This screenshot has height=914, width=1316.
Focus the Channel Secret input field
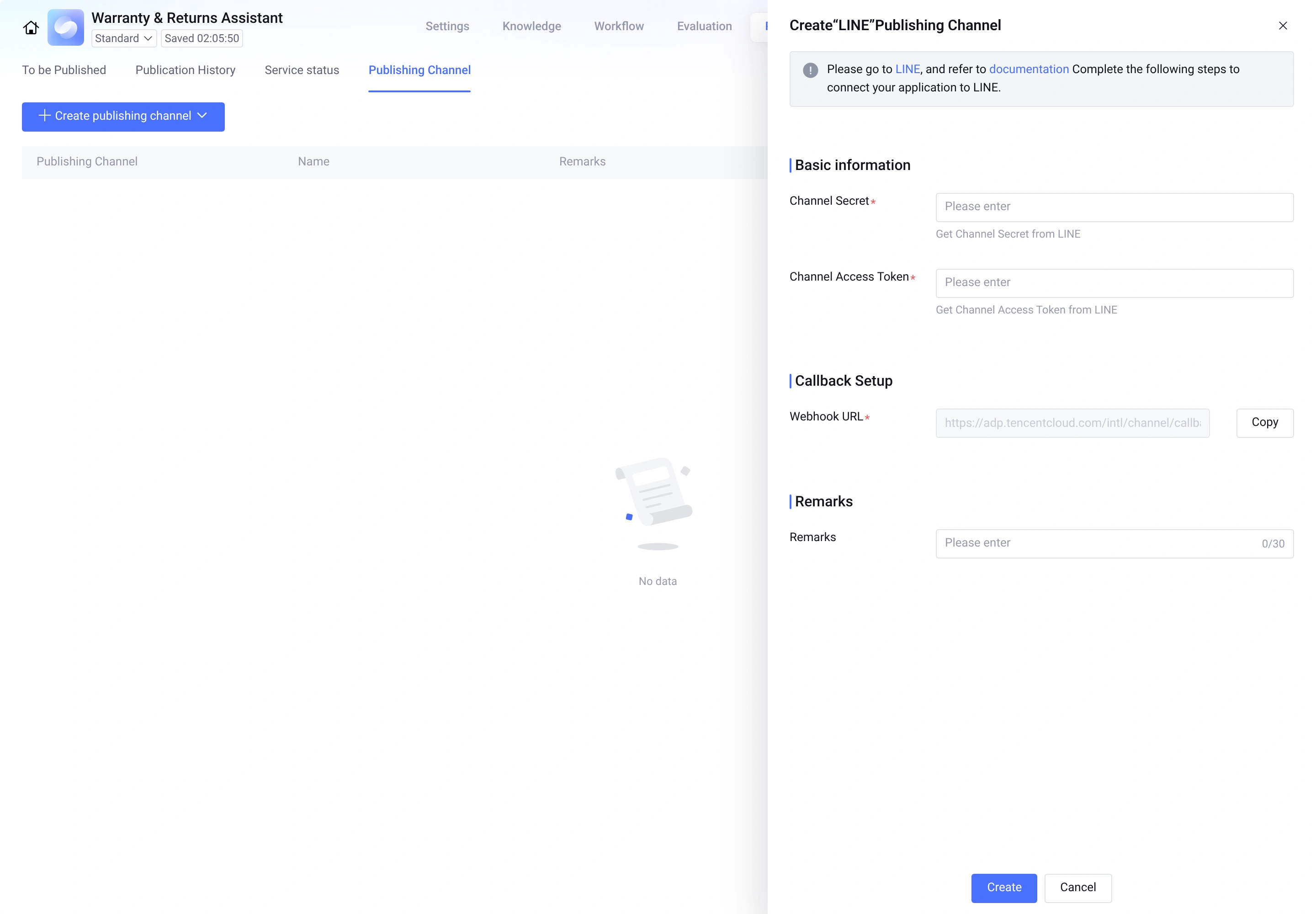(x=1114, y=207)
